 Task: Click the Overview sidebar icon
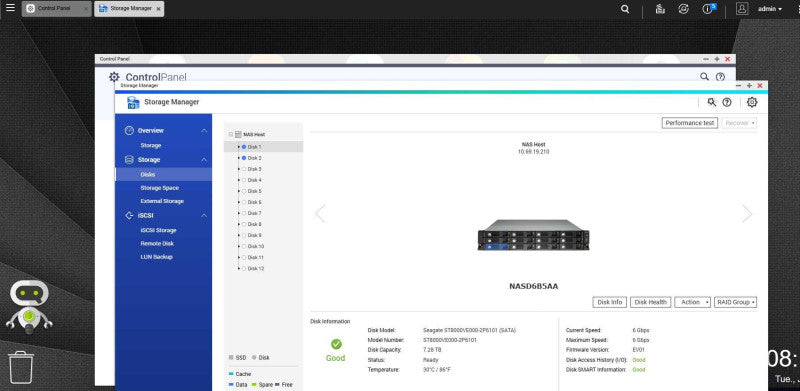[x=129, y=131]
